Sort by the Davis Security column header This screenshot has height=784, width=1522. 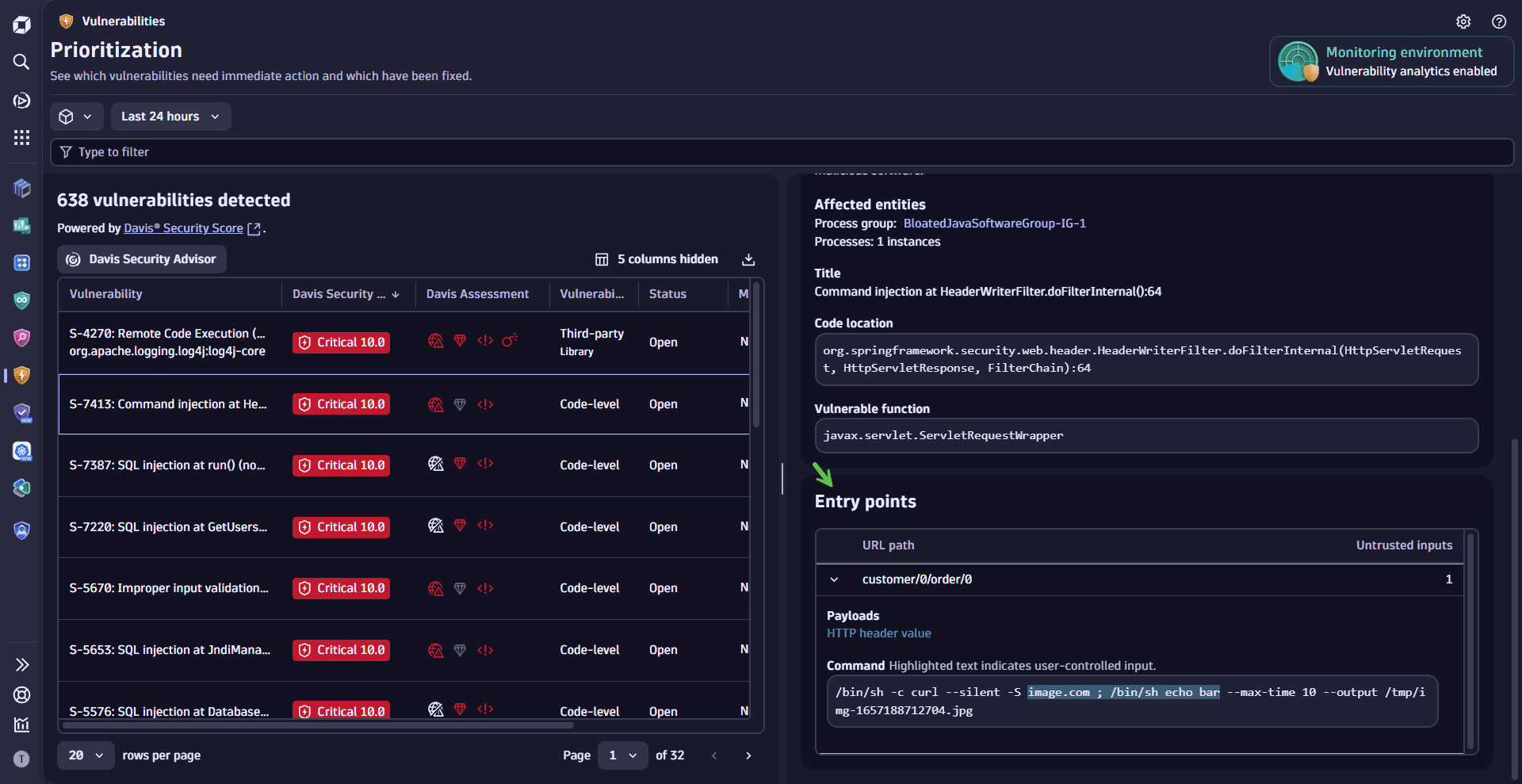(346, 294)
